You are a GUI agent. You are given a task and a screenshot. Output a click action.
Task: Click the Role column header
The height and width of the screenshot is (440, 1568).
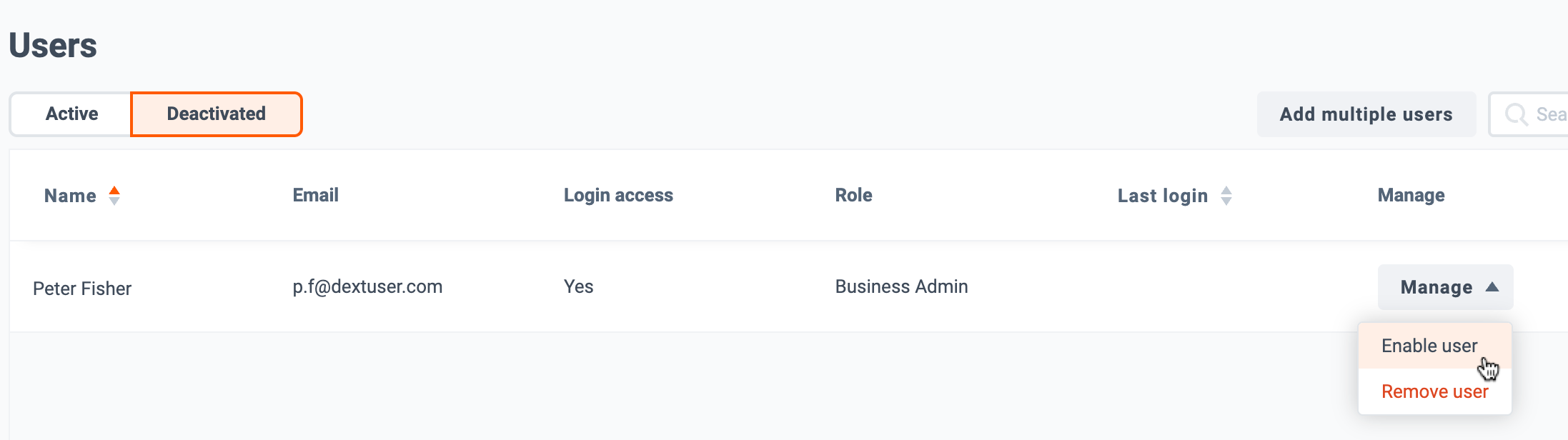(x=853, y=195)
